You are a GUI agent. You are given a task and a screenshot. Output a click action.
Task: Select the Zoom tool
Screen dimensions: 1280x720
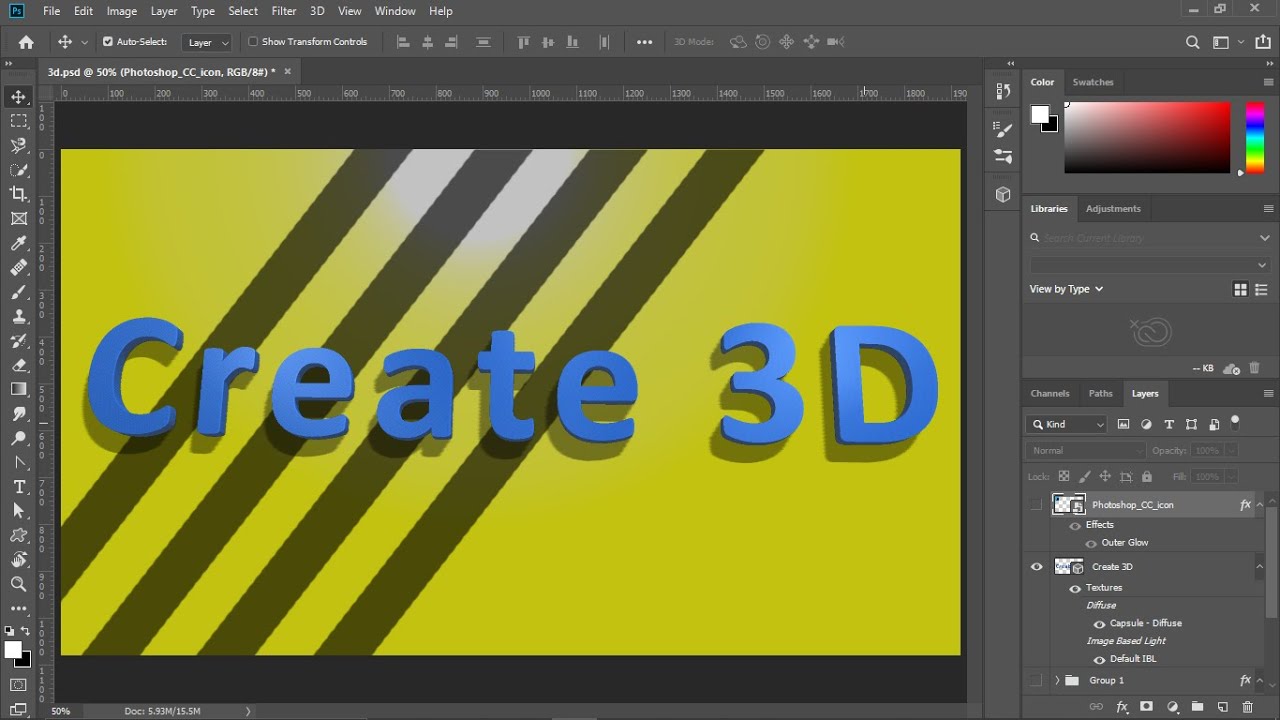(18, 584)
